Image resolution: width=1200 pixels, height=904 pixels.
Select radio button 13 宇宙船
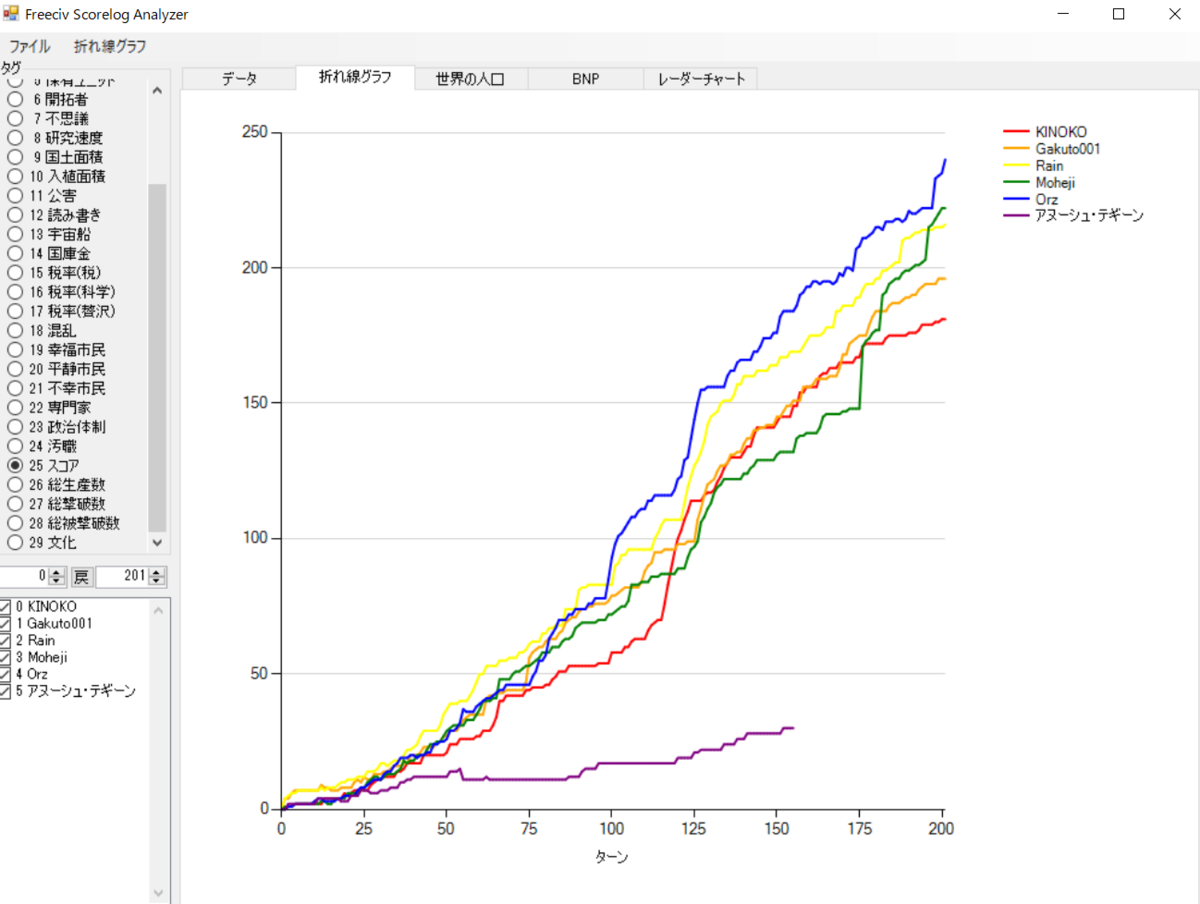click(x=15, y=234)
